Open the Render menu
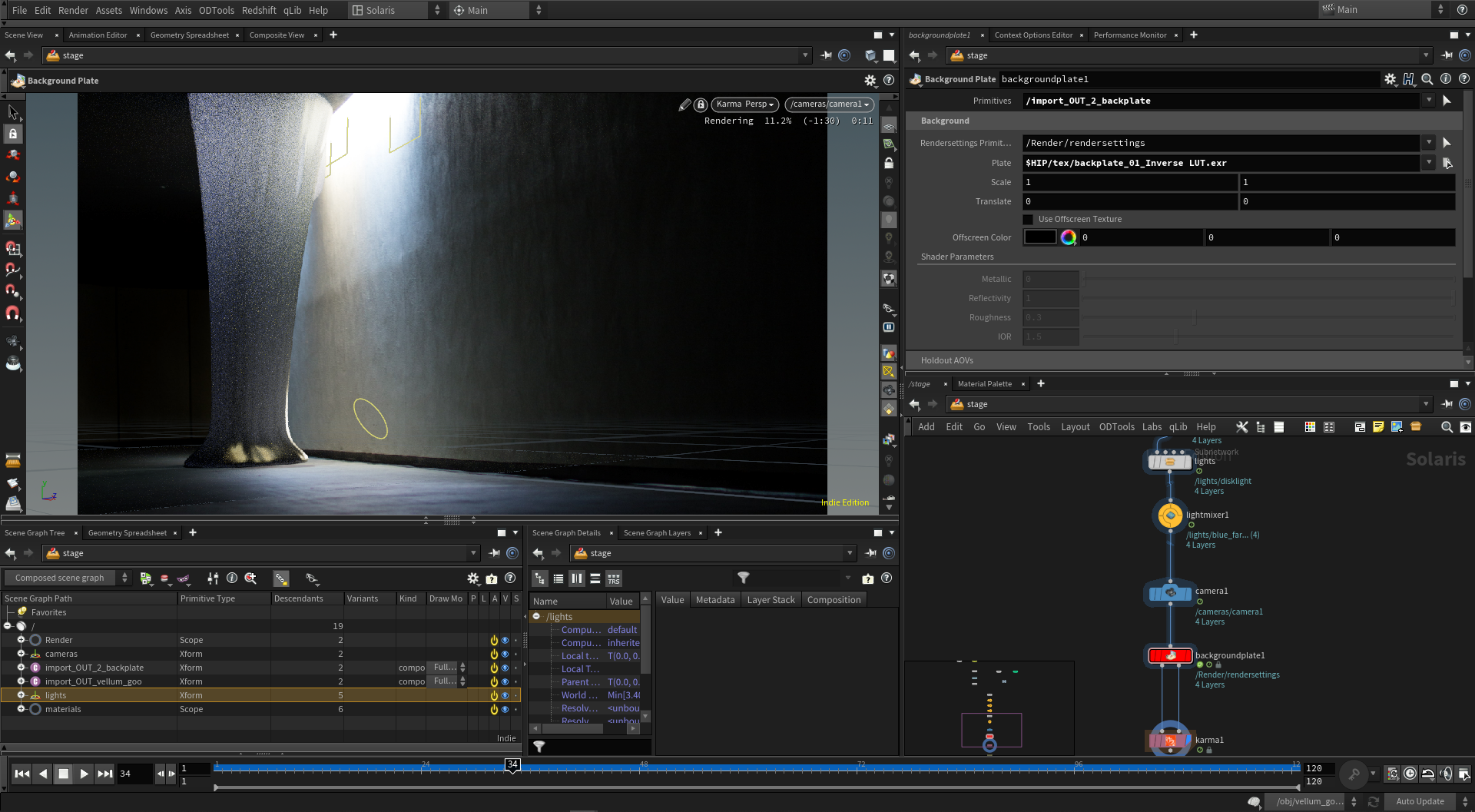Screen dimensions: 1475x812 (73, 10)
